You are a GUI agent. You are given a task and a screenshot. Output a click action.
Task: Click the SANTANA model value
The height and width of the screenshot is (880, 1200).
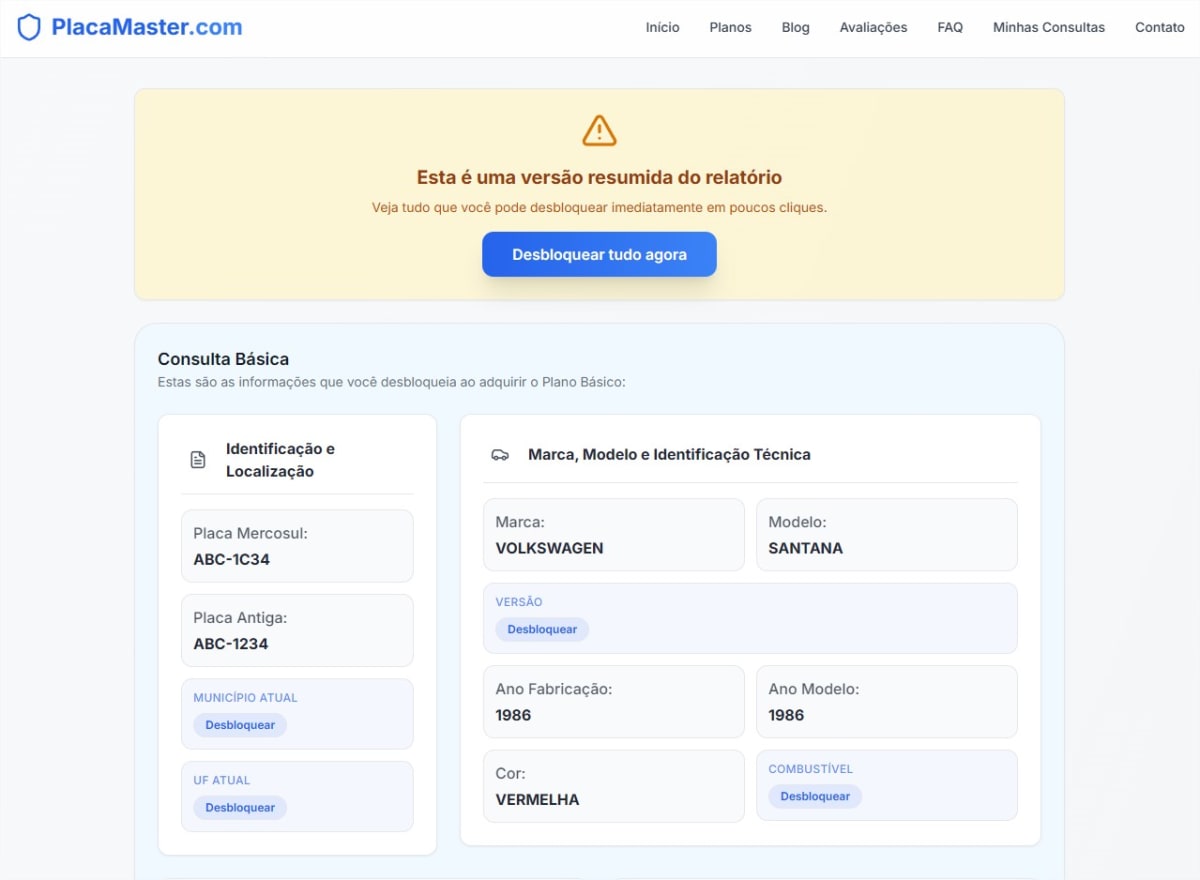click(805, 548)
